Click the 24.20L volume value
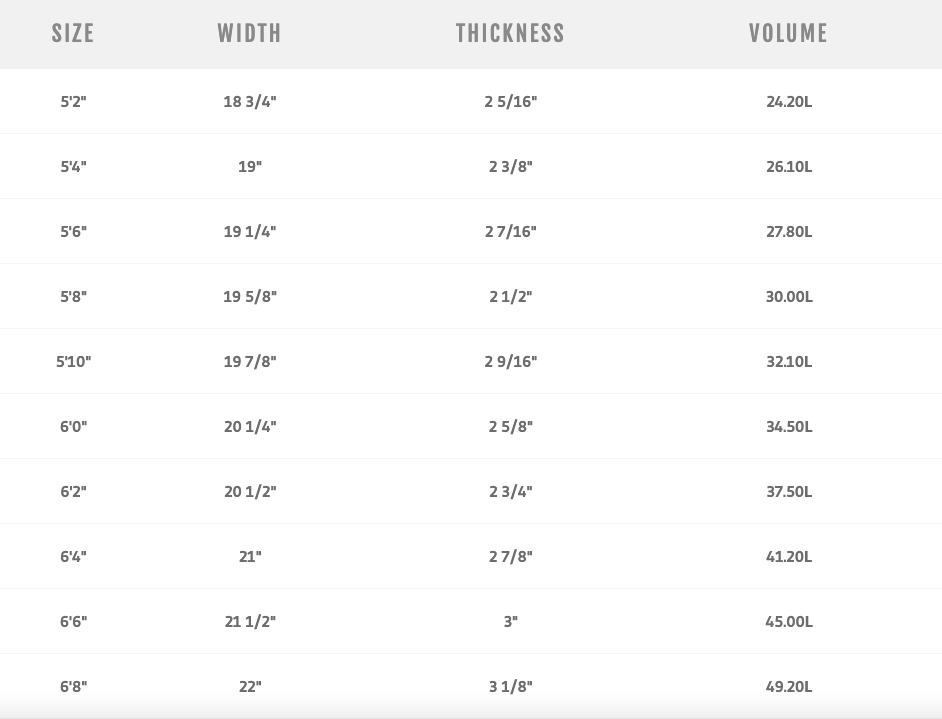942x719 pixels. [x=789, y=101]
